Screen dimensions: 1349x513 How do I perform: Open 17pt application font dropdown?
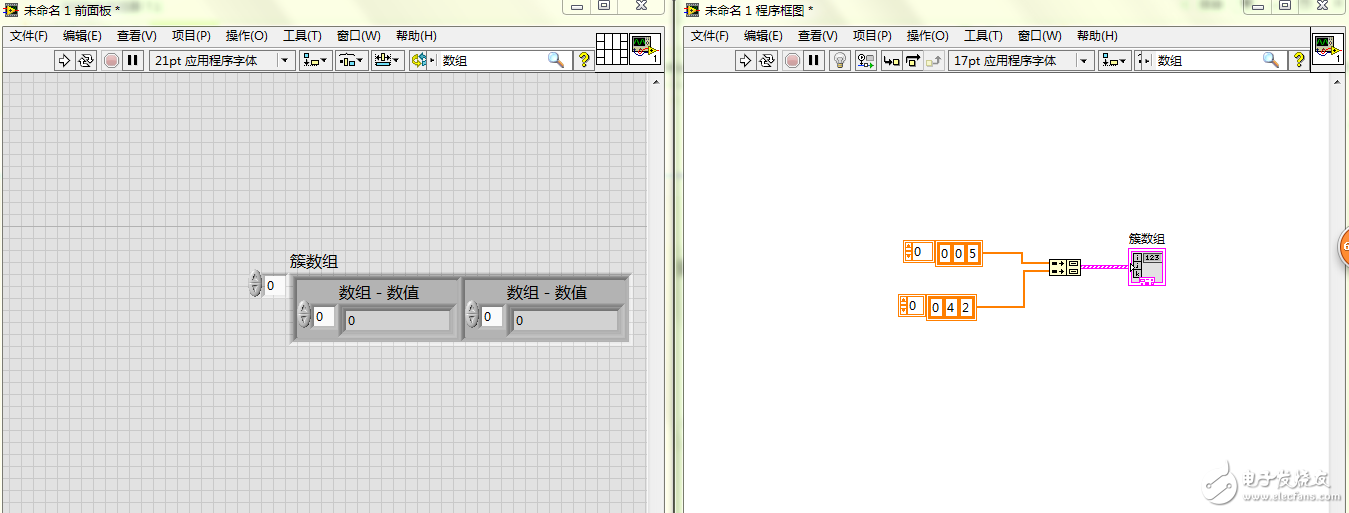(1021, 60)
